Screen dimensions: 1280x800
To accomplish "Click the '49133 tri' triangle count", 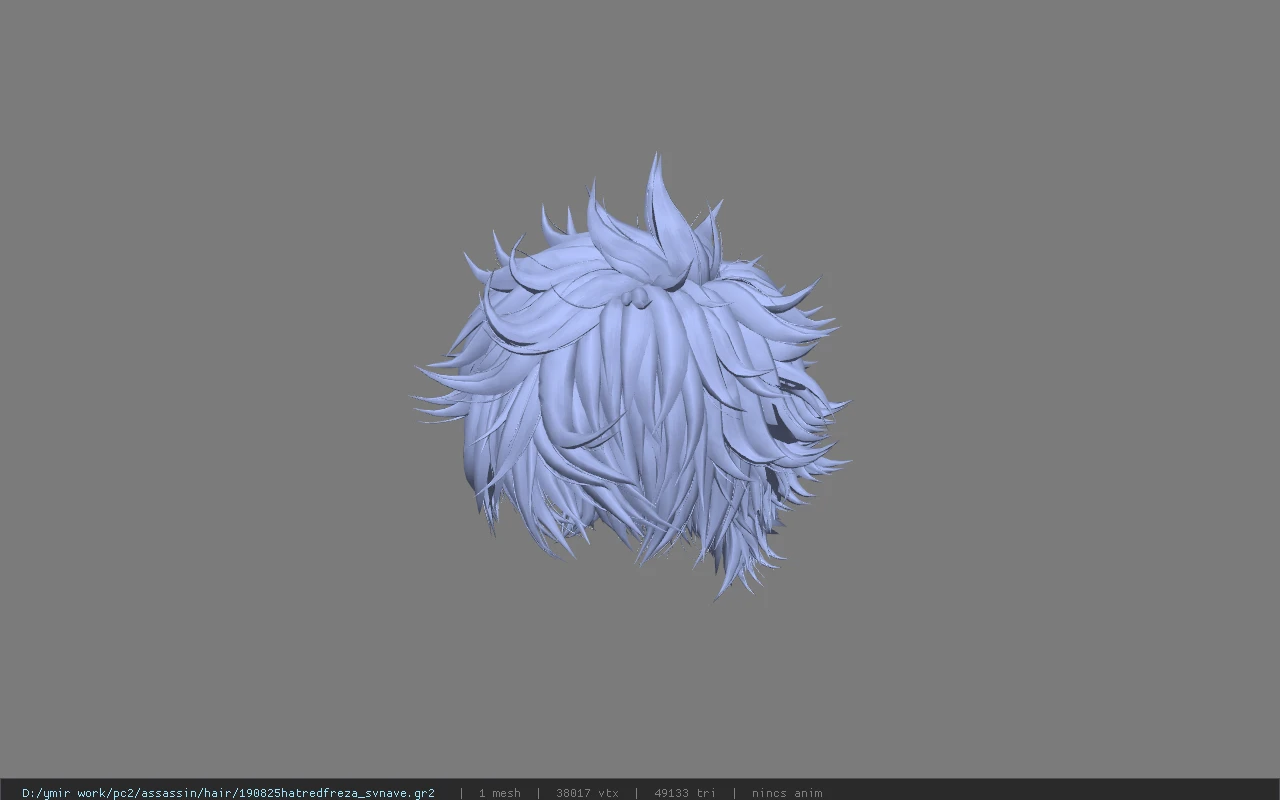I will point(685,793).
